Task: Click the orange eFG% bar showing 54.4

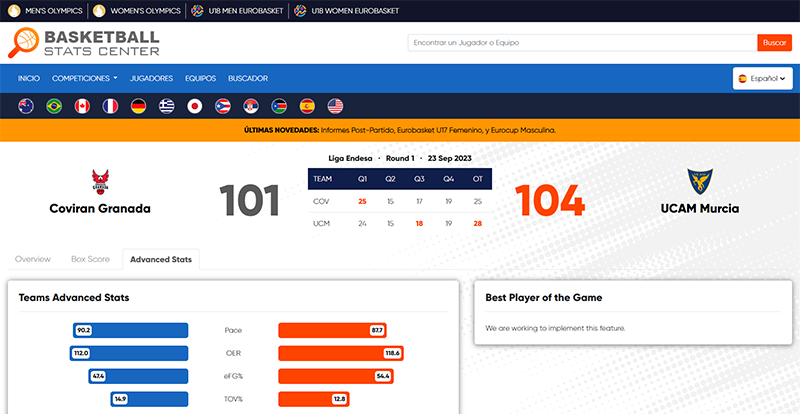Action: tap(336, 376)
